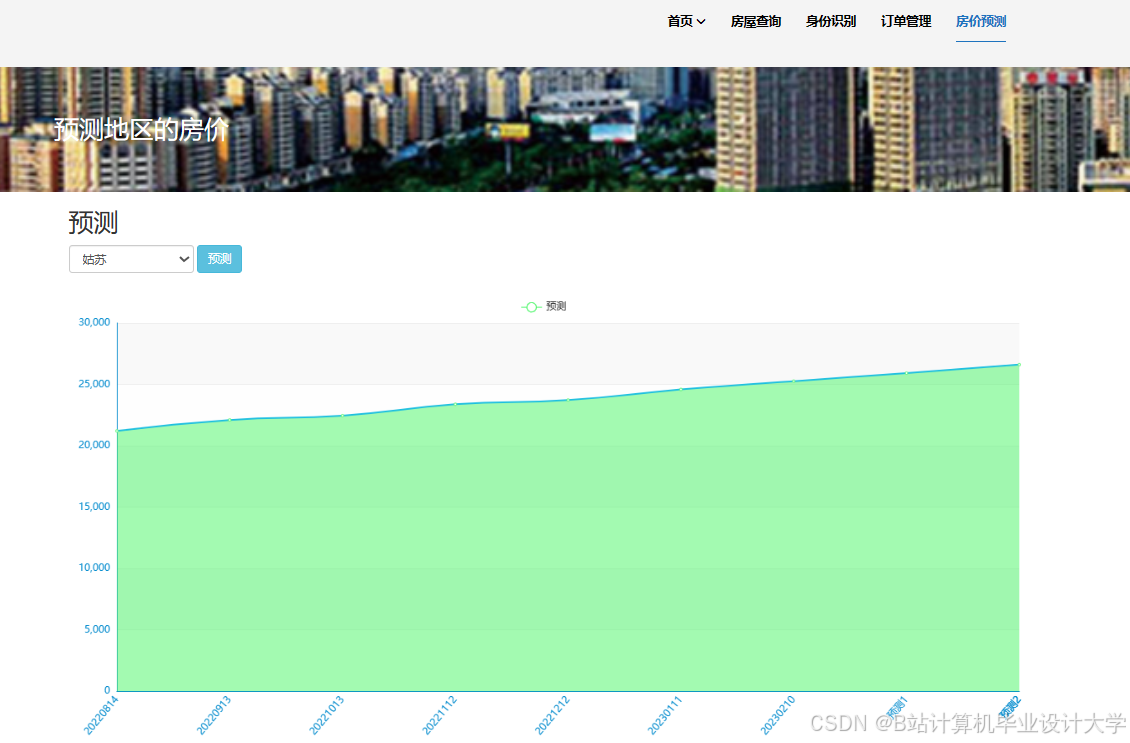Click the 10,000 y-axis value
Viewport: 1130px width, 743px height.
pos(94,567)
